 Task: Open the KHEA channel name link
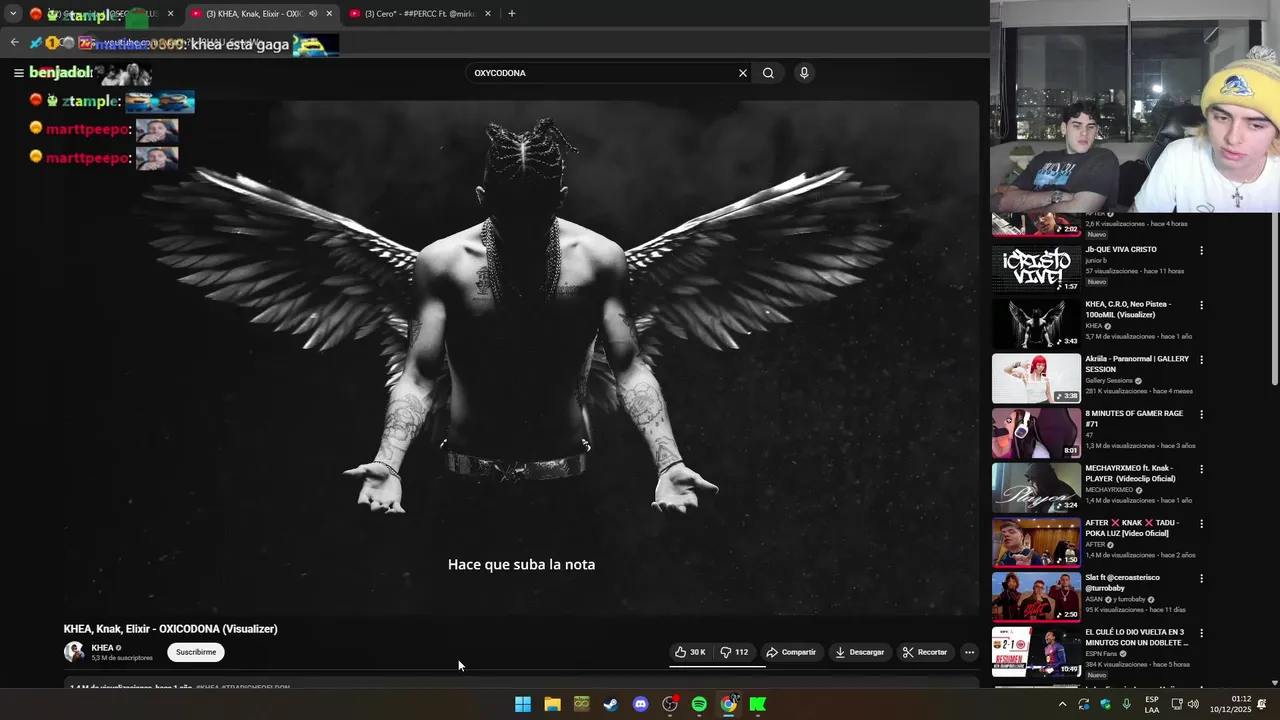pyautogui.click(x=102, y=648)
